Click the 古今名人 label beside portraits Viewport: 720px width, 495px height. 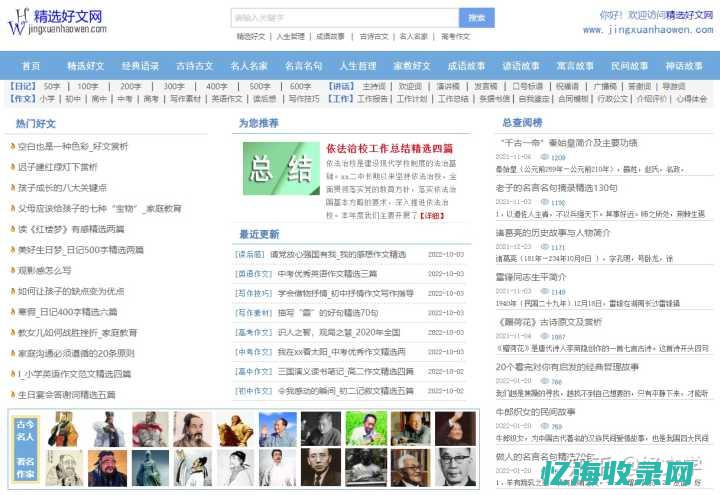25,430
